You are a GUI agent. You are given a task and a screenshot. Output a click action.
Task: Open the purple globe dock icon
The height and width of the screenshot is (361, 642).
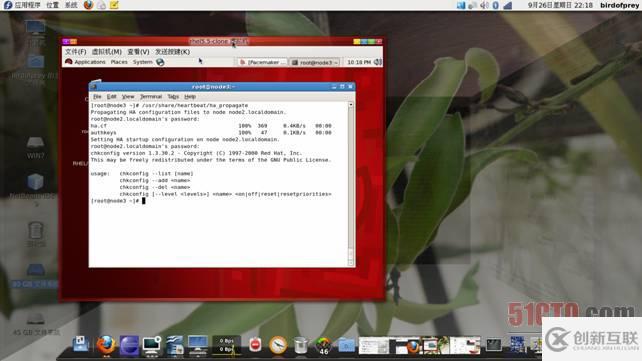click(x=129, y=345)
